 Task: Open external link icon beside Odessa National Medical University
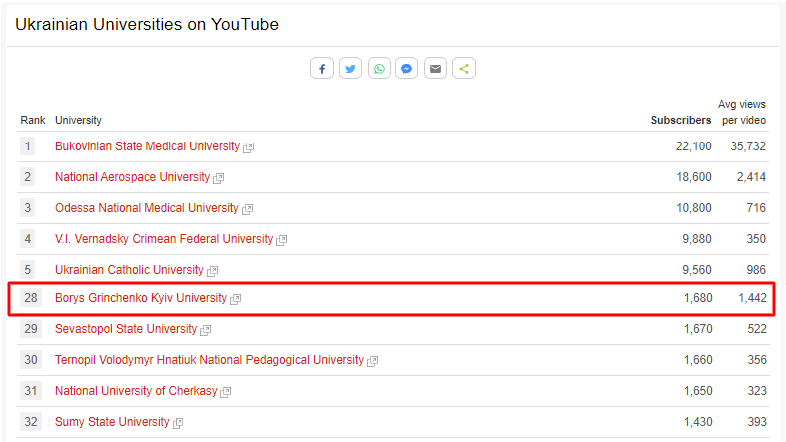pos(247,209)
